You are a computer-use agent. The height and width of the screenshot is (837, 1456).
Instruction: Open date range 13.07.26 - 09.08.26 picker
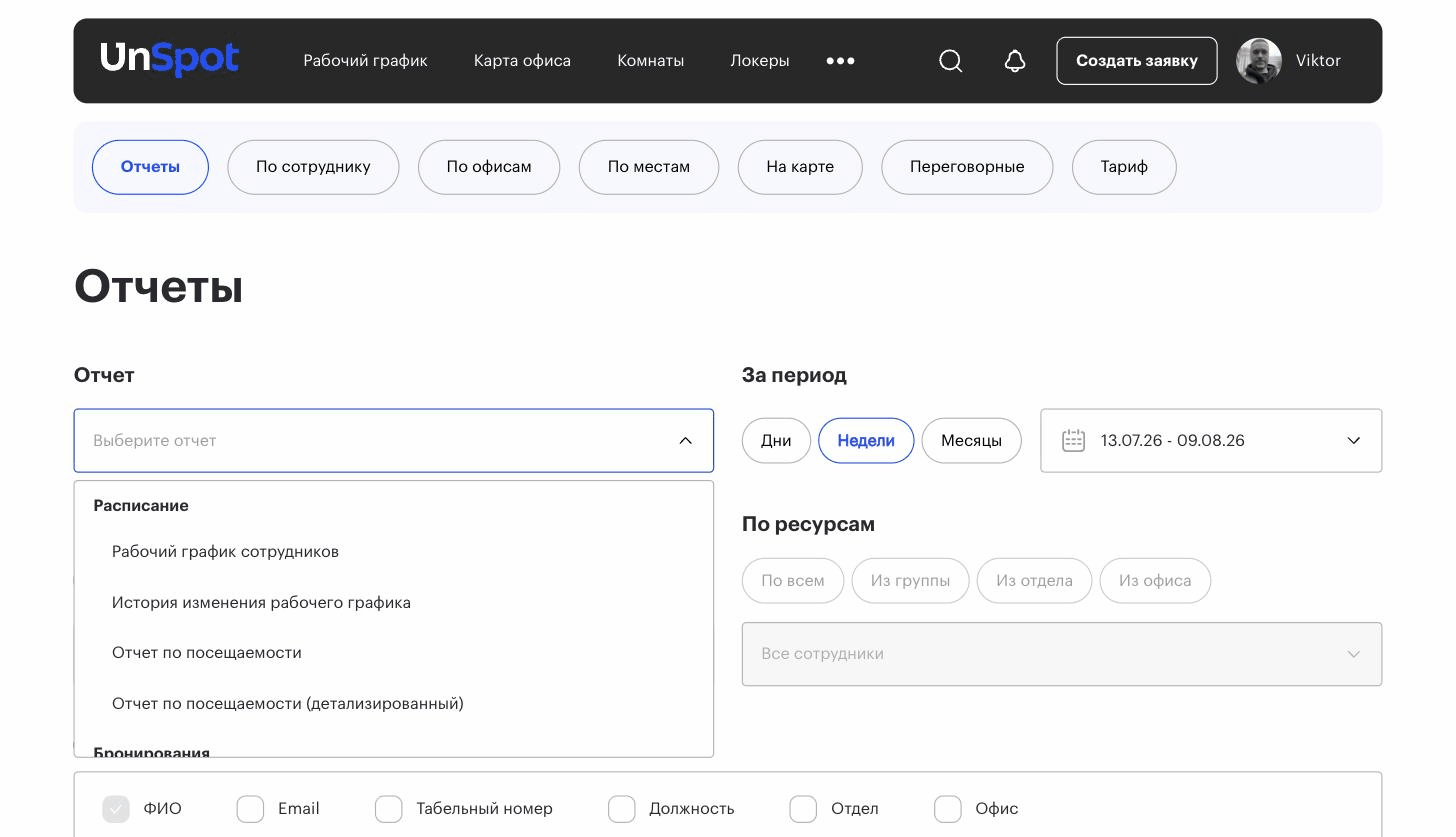(x=1211, y=440)
